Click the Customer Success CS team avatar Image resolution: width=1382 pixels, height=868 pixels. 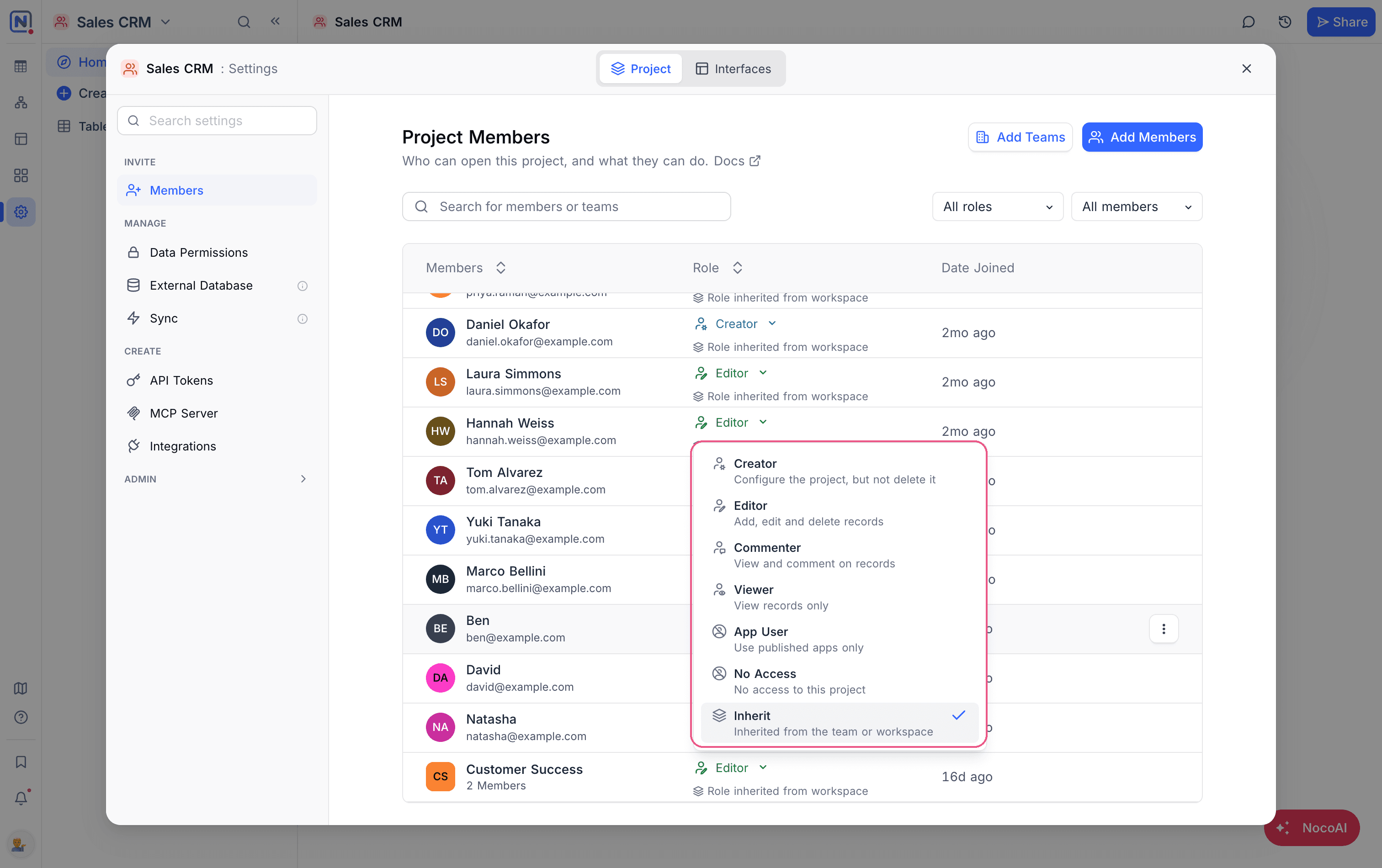pyautogui.click(x=440, y=776)
